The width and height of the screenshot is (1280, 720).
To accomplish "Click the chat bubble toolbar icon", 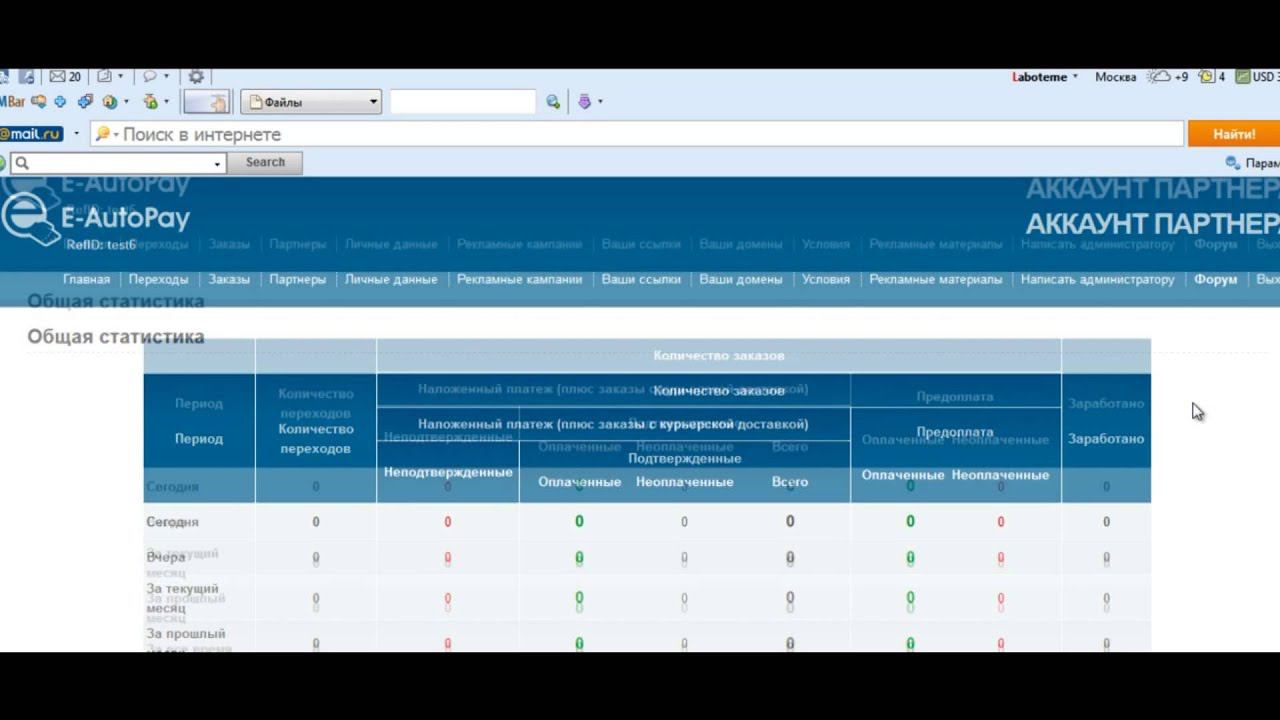I will tap(149, 77).
